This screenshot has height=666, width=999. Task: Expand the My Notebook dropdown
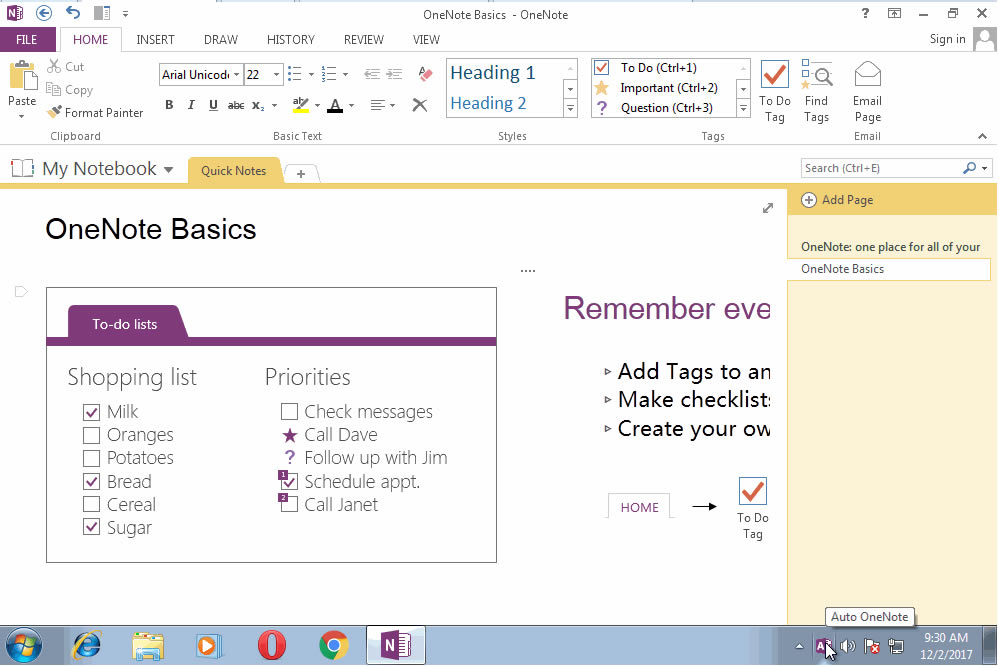(166, 168)
